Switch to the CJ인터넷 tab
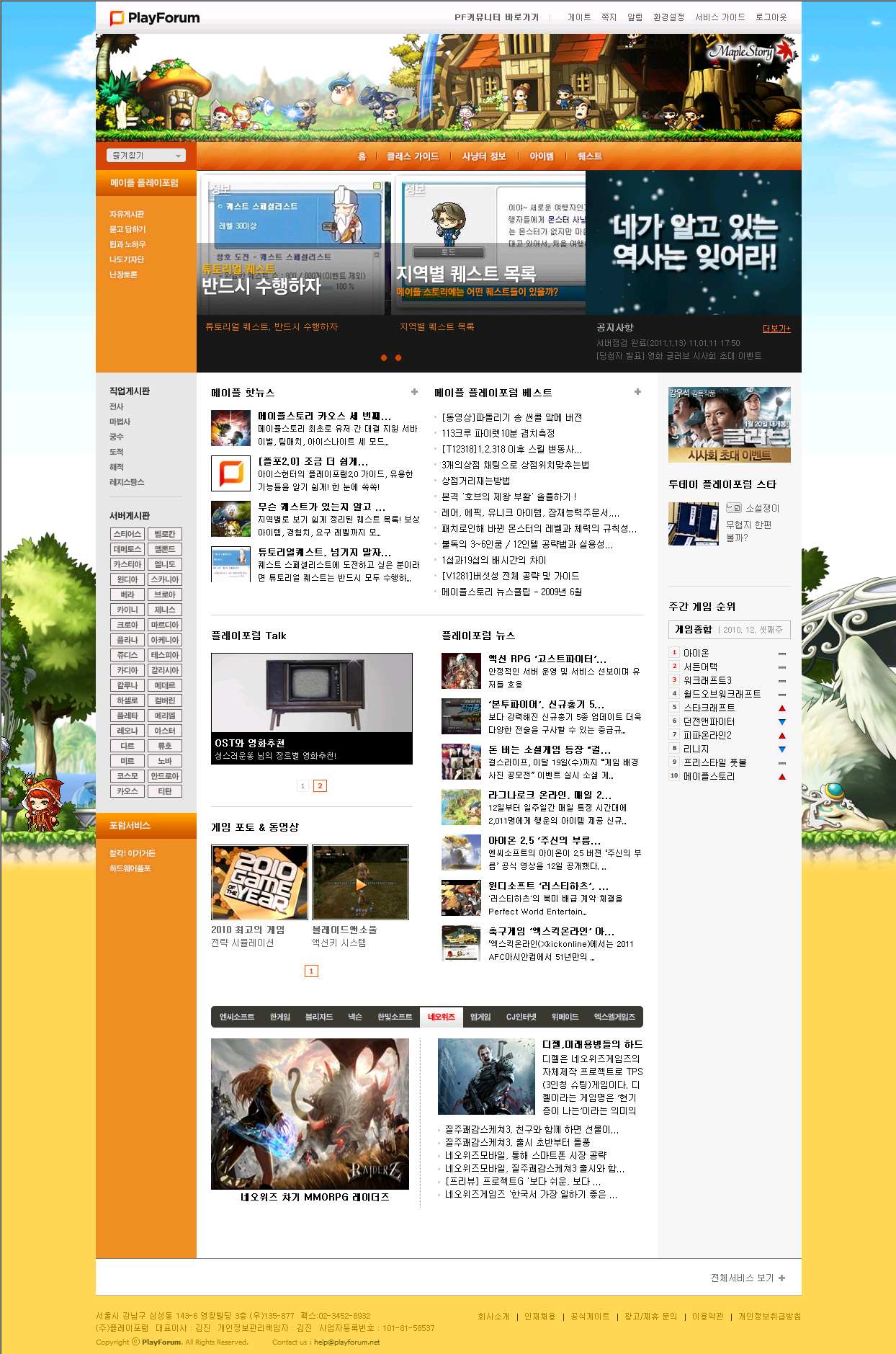 click(521, 1017)
